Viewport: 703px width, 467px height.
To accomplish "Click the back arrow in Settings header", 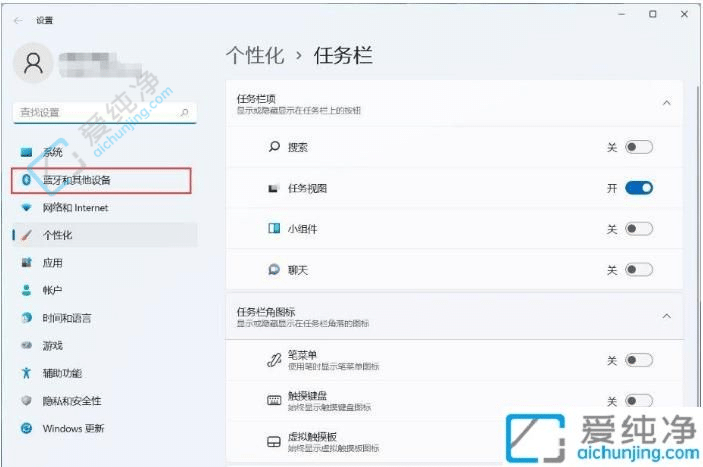I will (x=18, y=20).
